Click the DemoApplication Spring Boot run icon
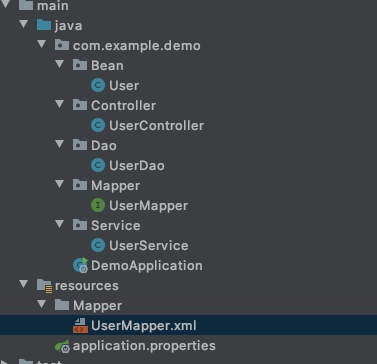Viewport: 377px width, 364px height. point(80,265)
